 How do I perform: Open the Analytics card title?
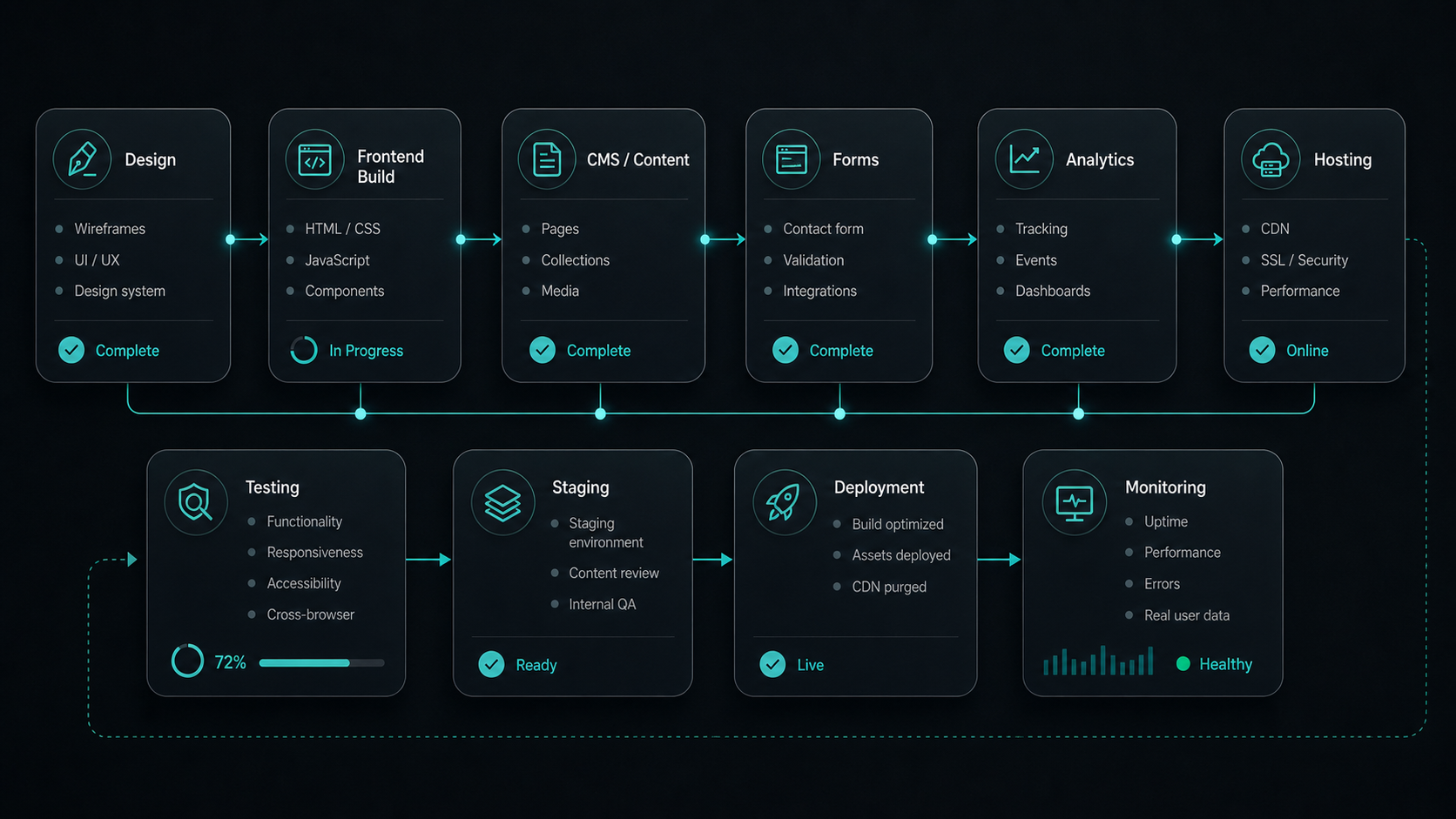[x=1100, y=159]
